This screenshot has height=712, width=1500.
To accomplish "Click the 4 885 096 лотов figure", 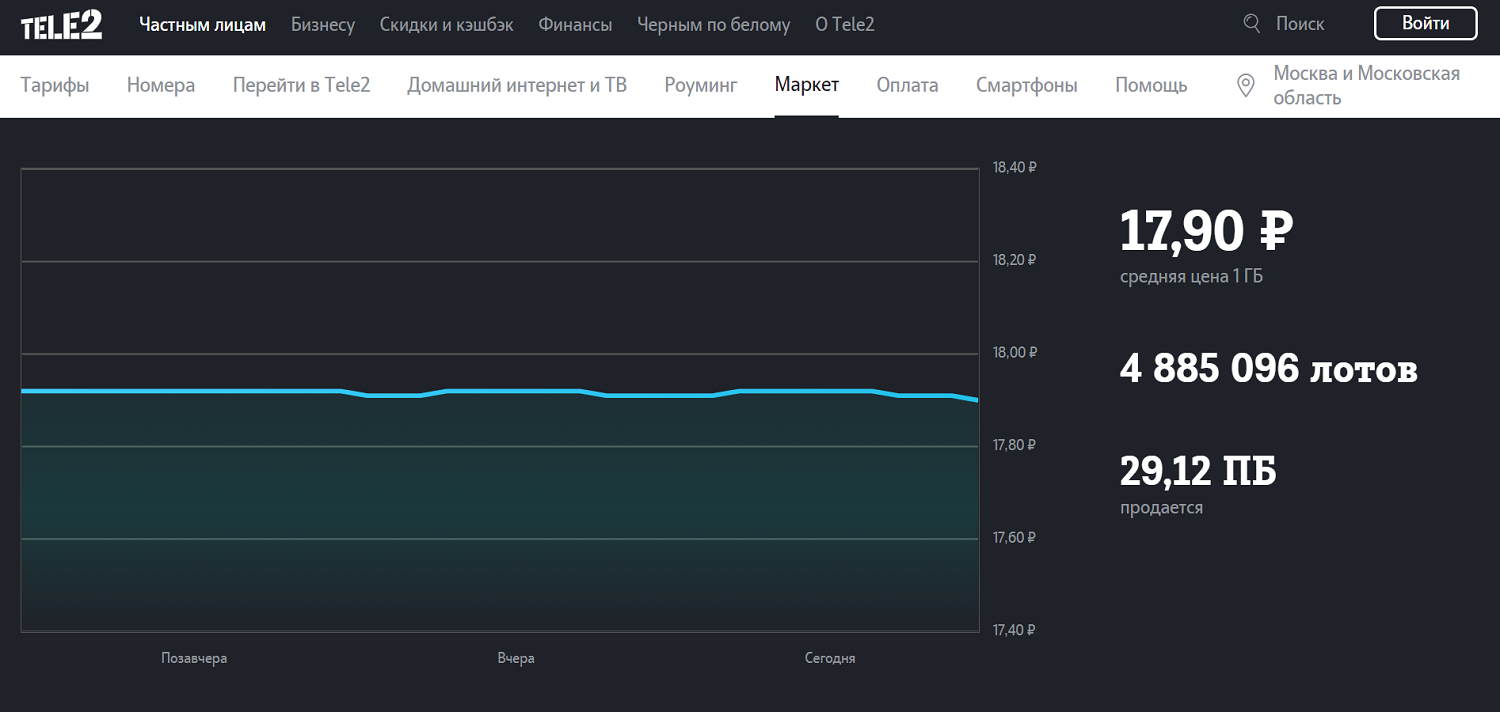I will [x=1269, y=369].
